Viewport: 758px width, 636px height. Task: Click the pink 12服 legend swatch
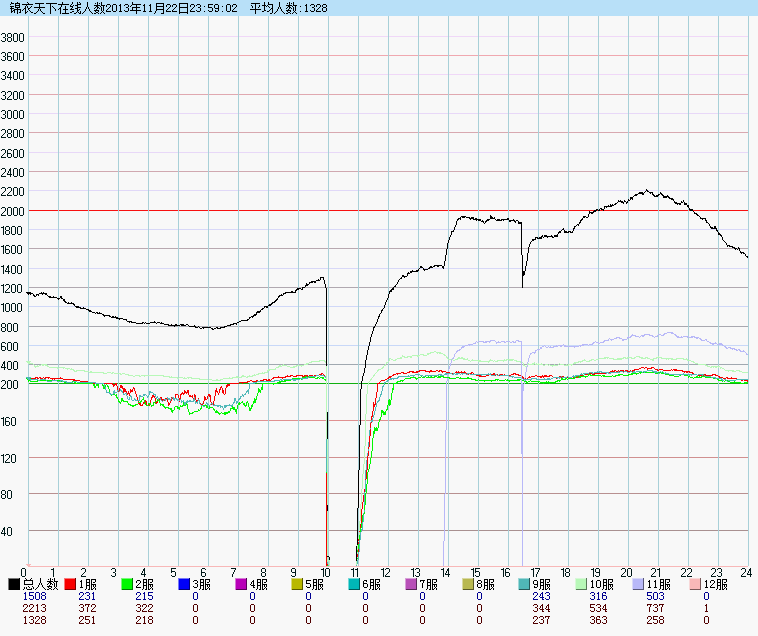pos(696,584)
